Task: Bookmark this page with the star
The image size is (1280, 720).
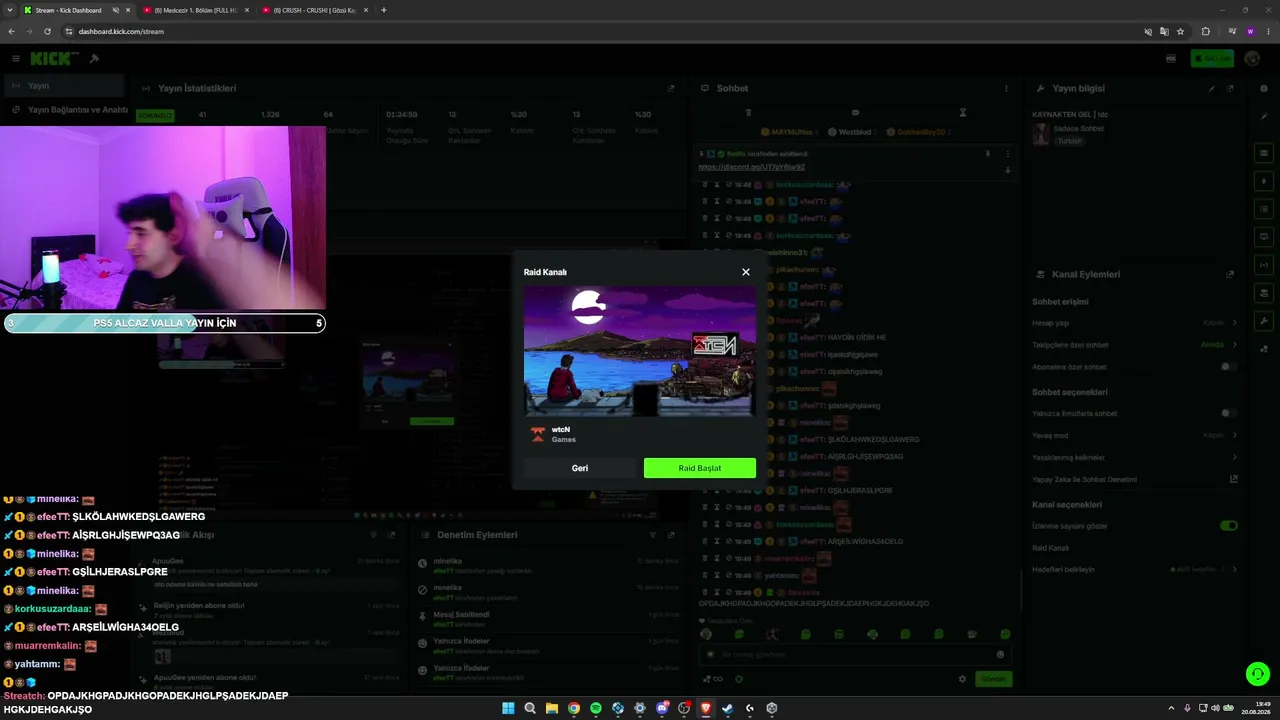Action: coord(1180,31)
